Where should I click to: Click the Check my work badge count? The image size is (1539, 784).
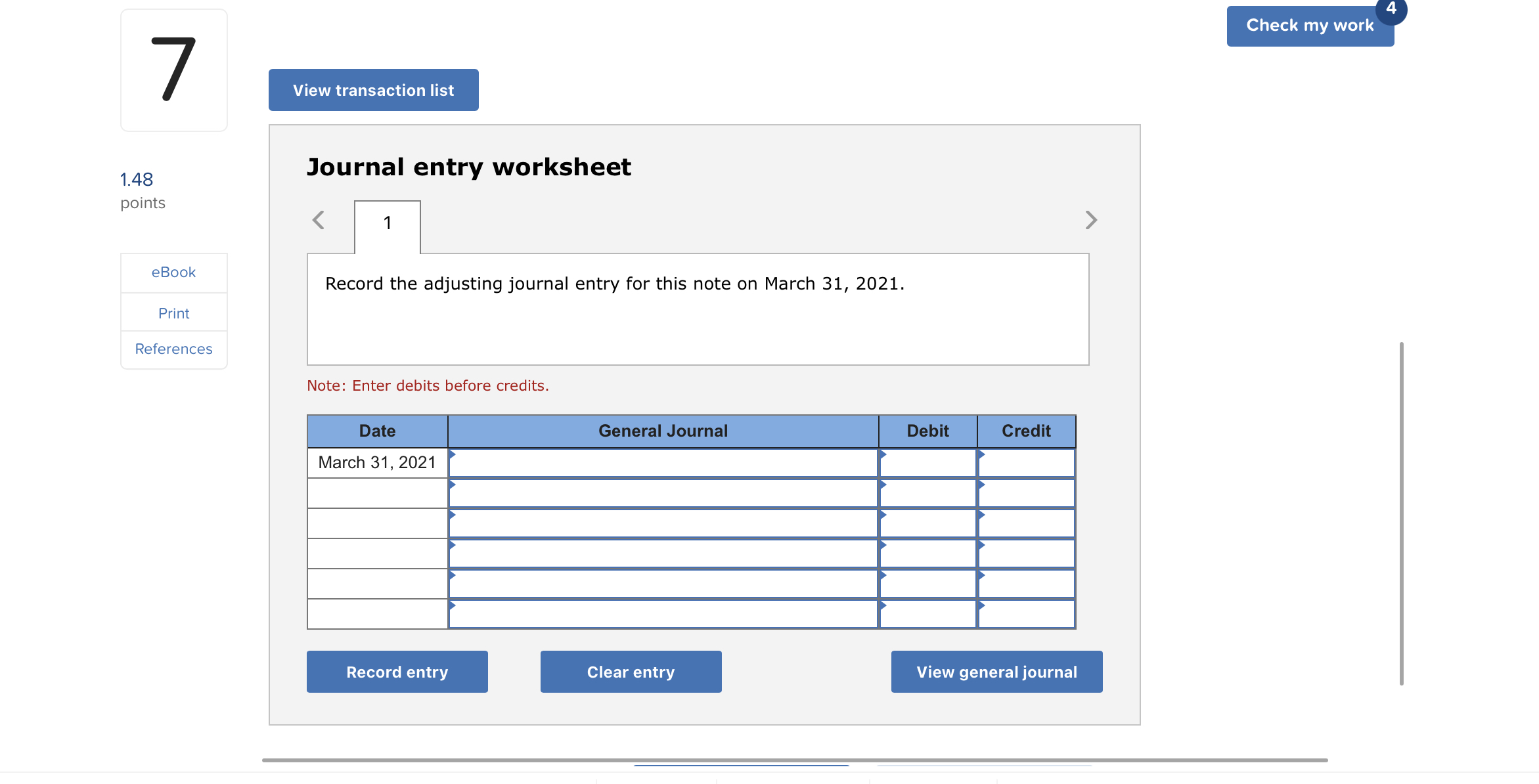[x=1391, y=9]
